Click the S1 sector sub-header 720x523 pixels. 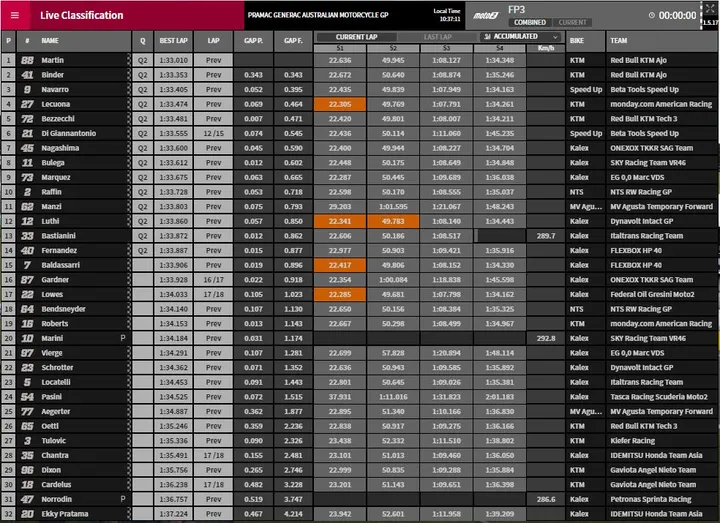340,48
